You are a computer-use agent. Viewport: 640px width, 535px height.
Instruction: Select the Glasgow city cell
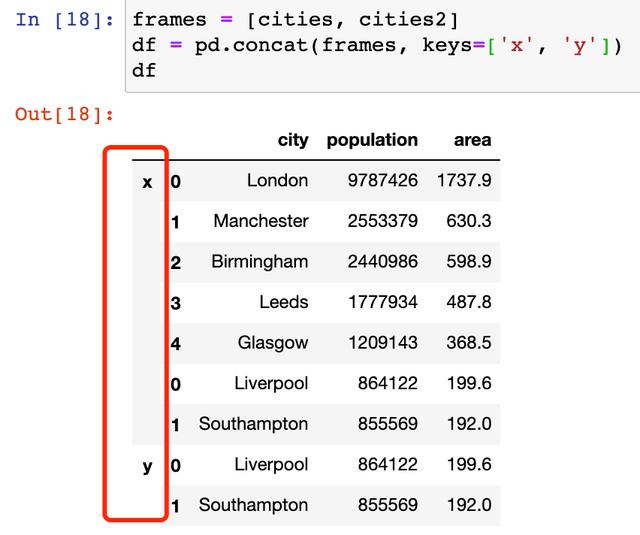pyautogui.click(x=273, y=343)
